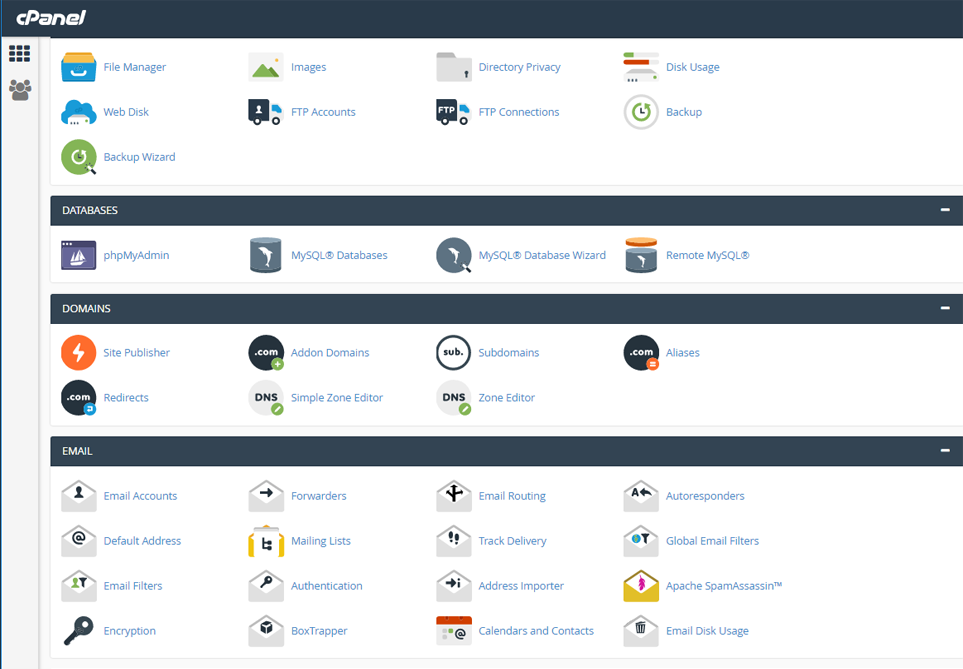The image size is (963, 669).
Task: Click the Images picture icon
Action: click(x=266, y=67)
